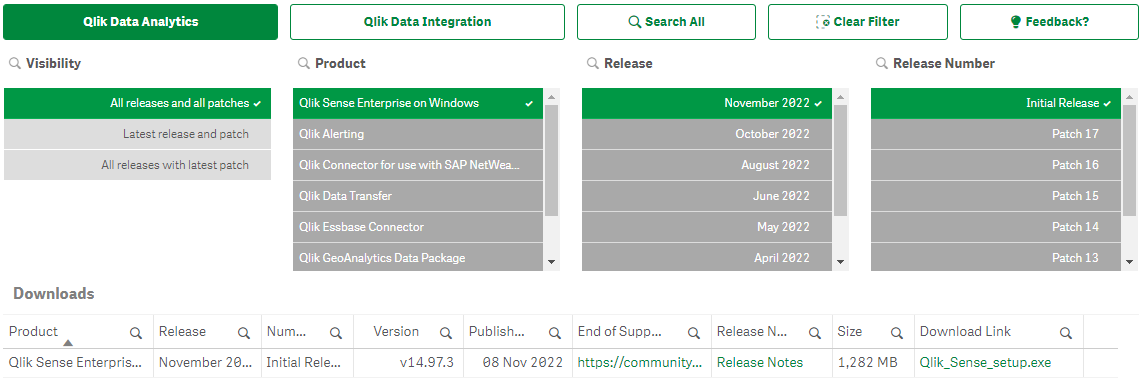Click the search icon beside Product filter heading
1141x385 pixels.
coord(303,63)
